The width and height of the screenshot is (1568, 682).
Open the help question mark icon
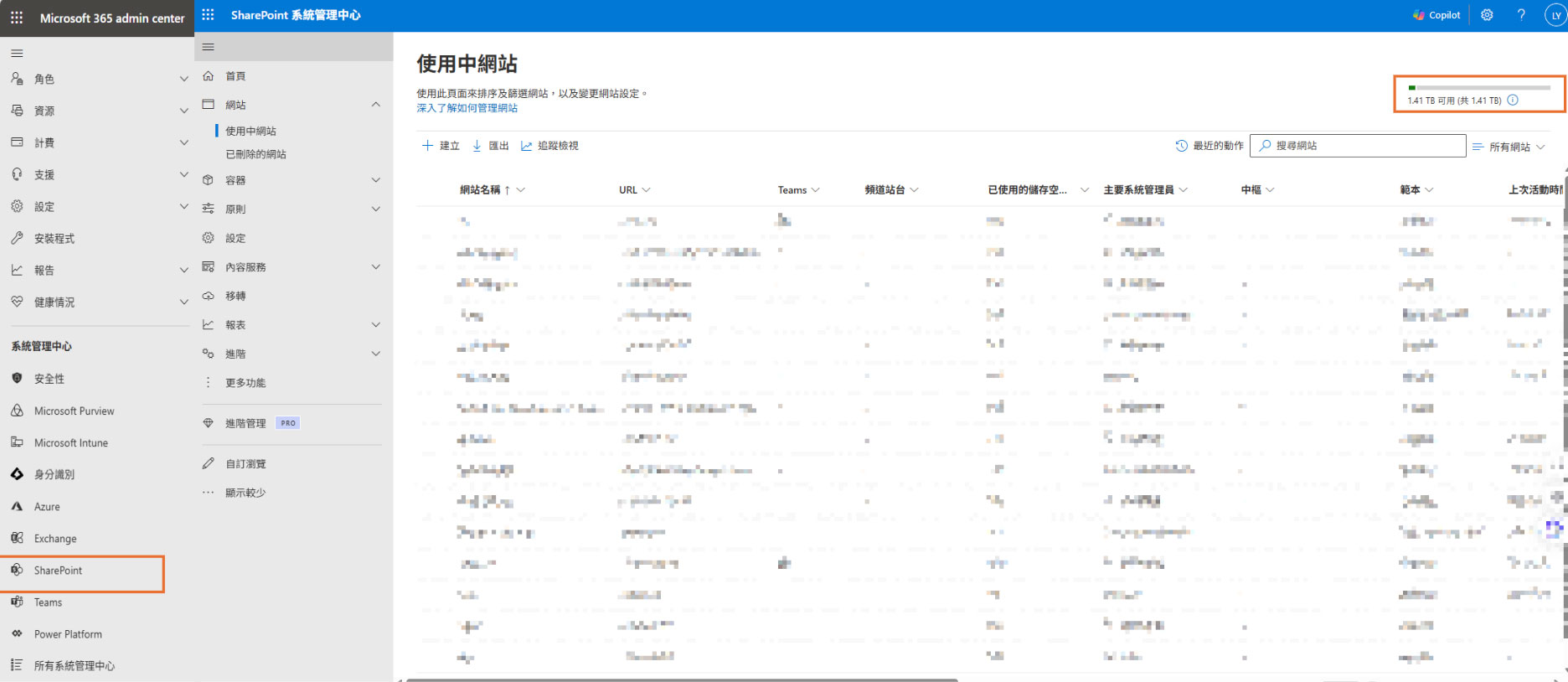pos(1521,15)
